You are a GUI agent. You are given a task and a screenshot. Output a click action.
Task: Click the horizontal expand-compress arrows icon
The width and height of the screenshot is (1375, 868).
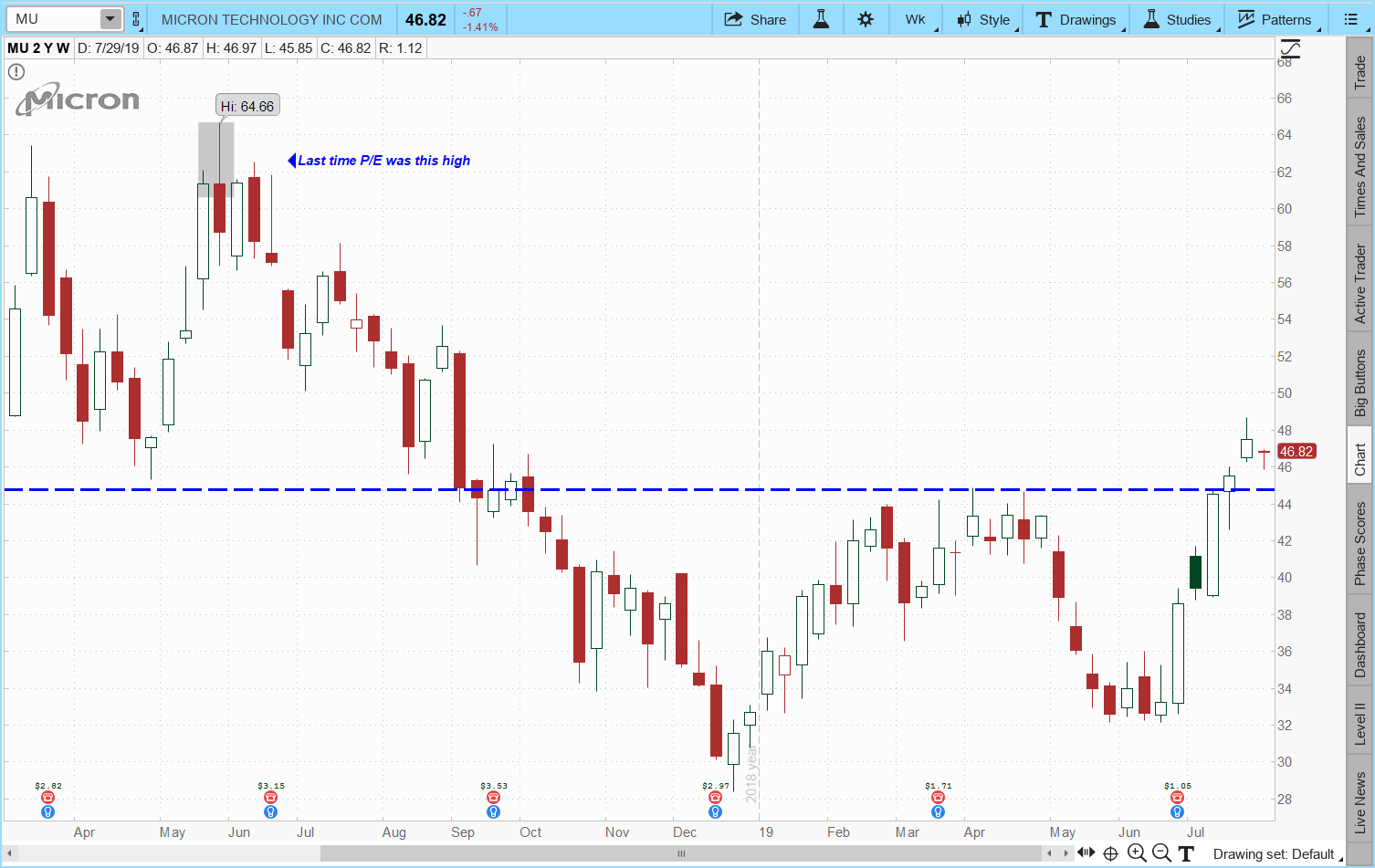[1086, 853]
